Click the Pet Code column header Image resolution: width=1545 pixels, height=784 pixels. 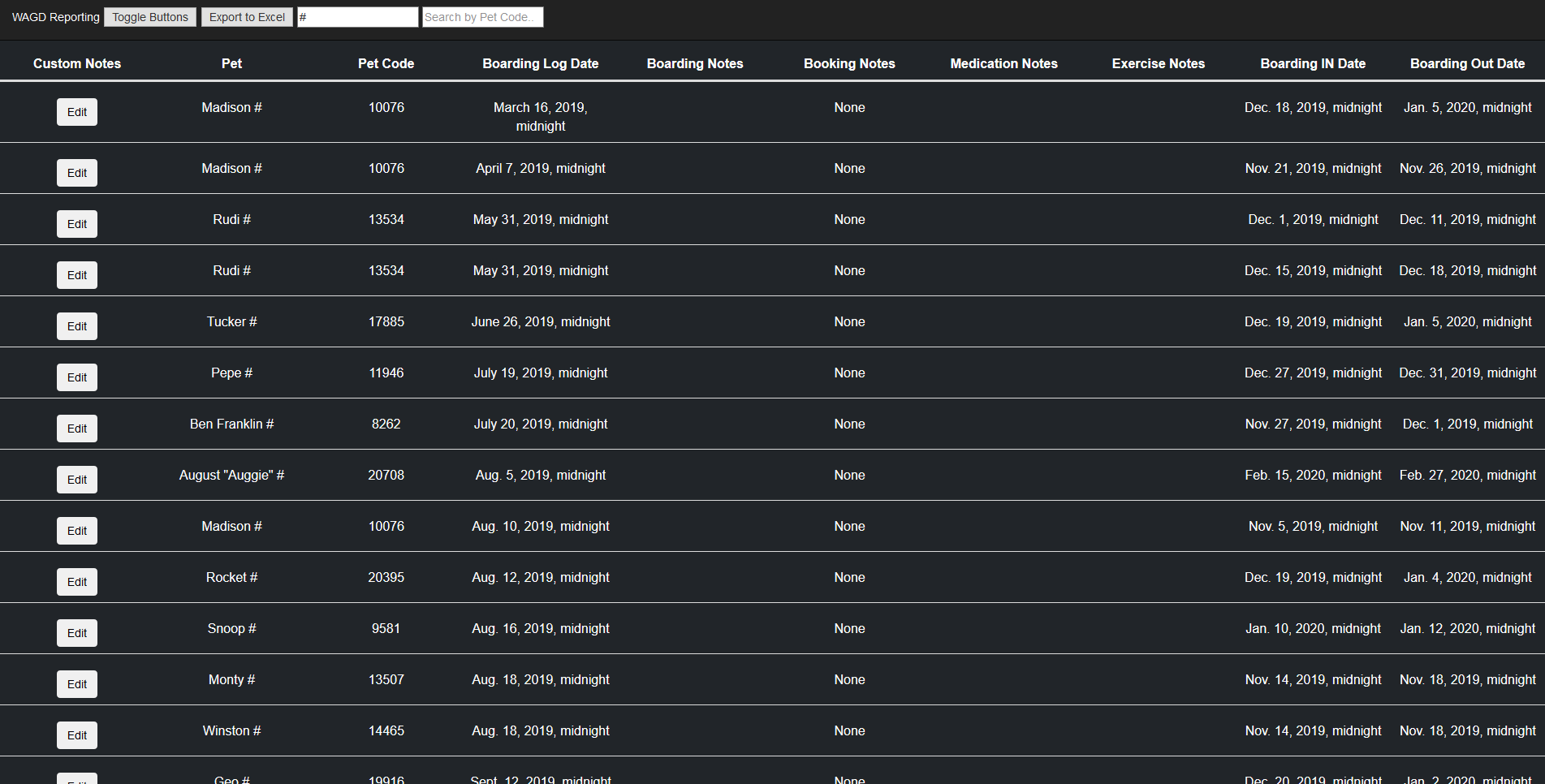tap(386, 63)
